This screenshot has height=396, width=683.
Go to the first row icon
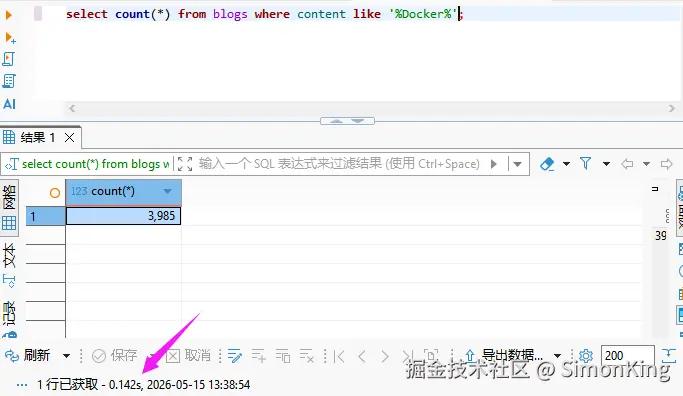coord(339,356)
